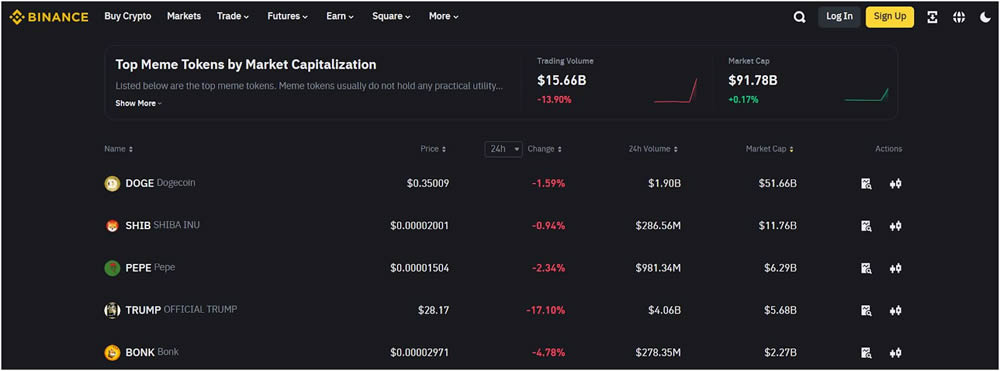Click the Sign Up button

tap(890, 17)
